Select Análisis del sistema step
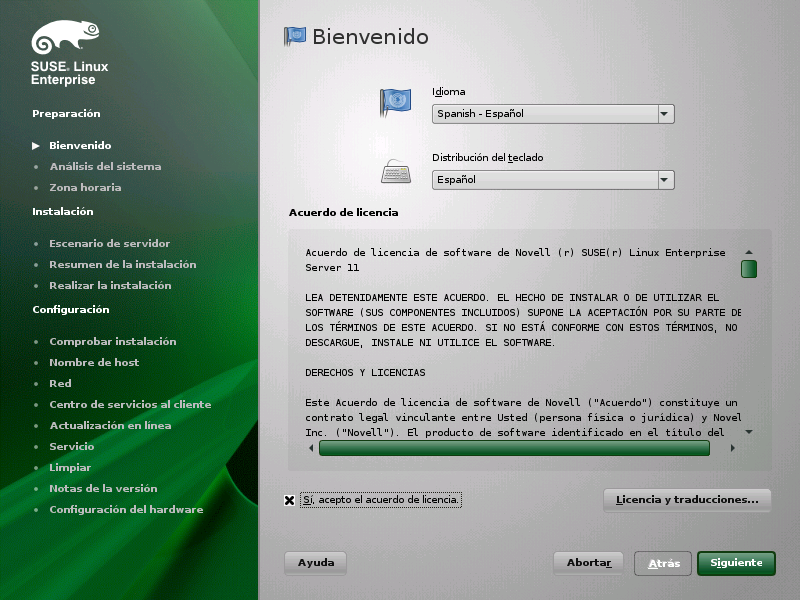800x600 pixels. click(106, 166)
